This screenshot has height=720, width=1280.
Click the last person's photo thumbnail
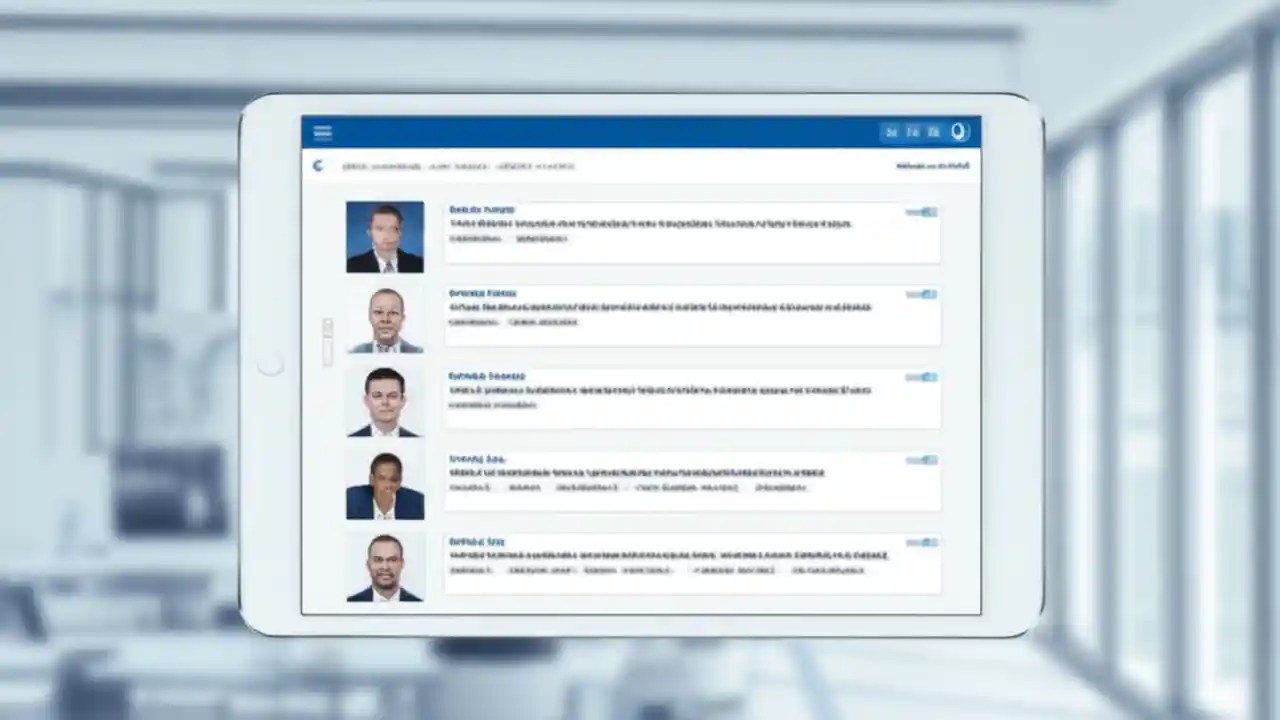(x=385, y=567)
